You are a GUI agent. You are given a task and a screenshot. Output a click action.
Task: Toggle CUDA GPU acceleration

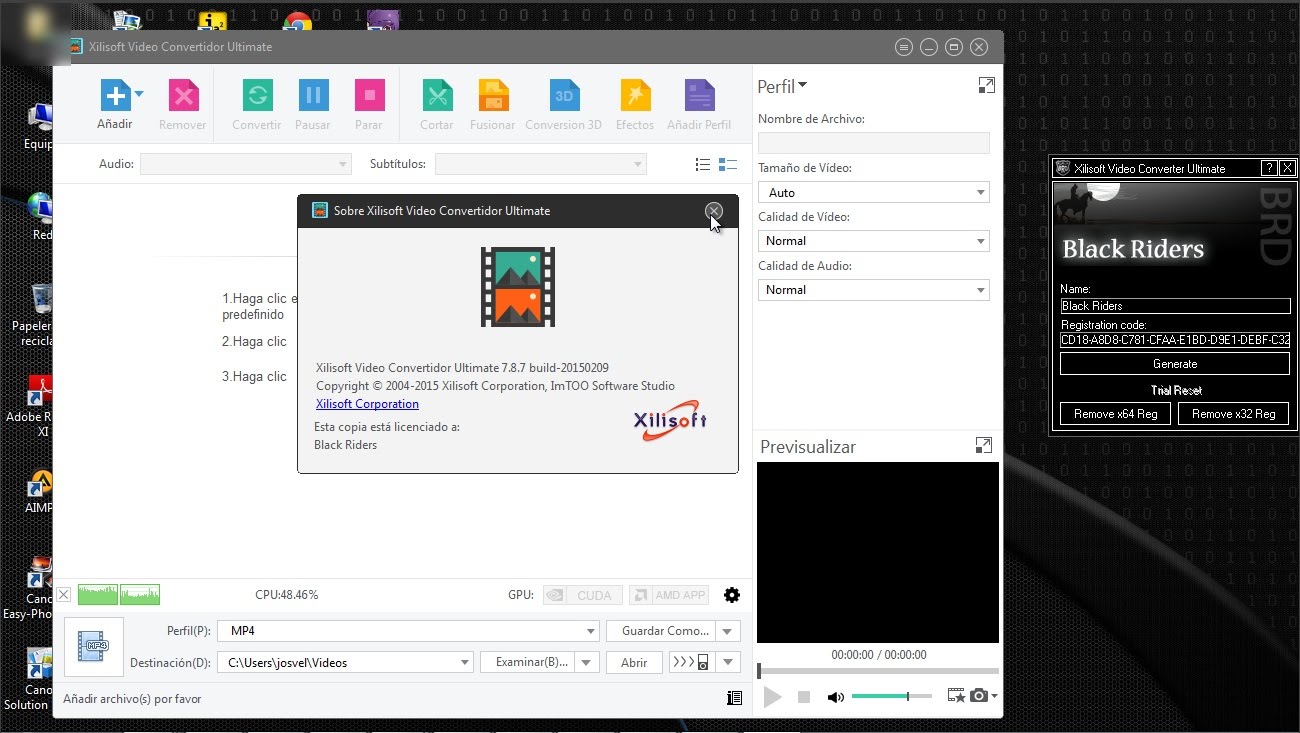583,595
